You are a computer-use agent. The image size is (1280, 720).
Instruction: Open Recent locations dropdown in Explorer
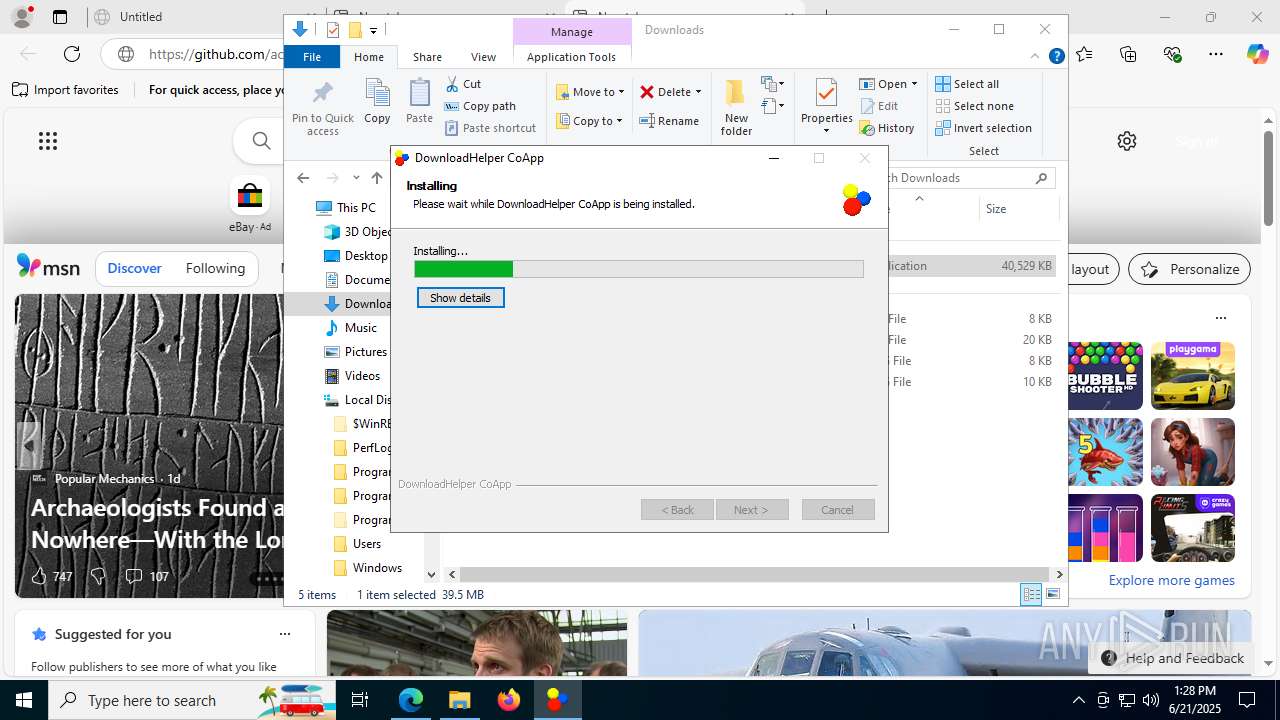(x=356, y=178)
